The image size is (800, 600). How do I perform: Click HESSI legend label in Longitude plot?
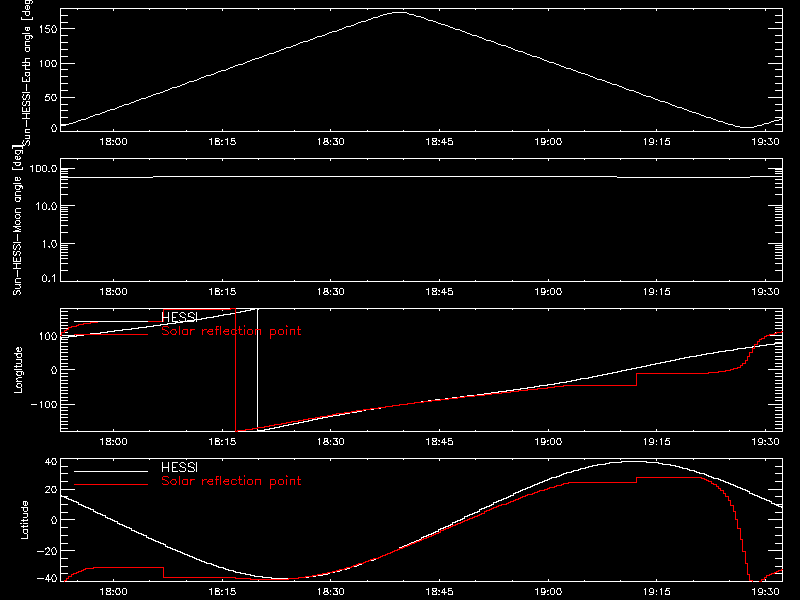pyautogui.click(x=179, y=317)
